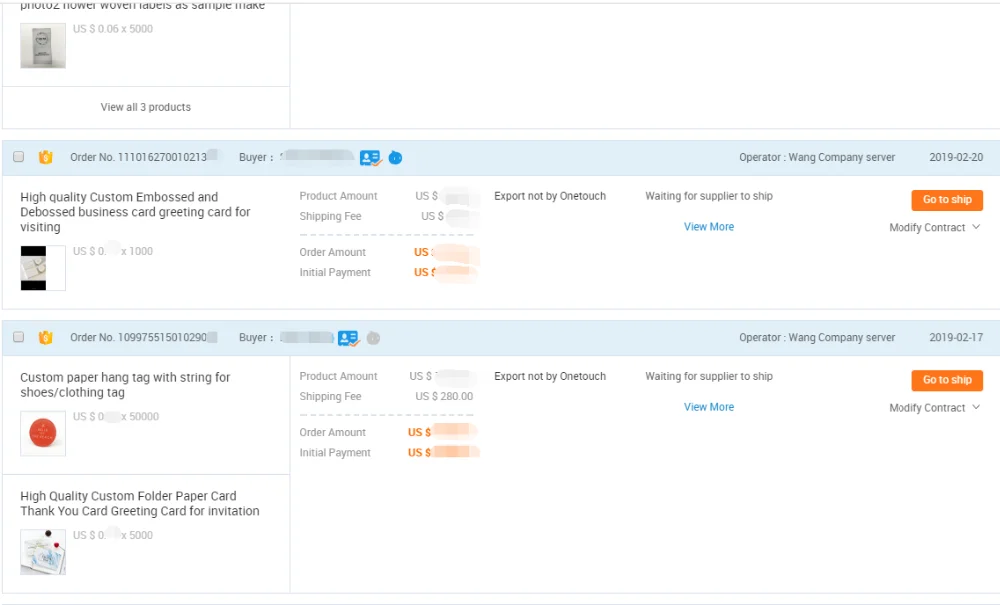Expand Modify Contract dropdown for the embossed card order
This screenshot has width=1000, height=605.
(x=934, y=228)
